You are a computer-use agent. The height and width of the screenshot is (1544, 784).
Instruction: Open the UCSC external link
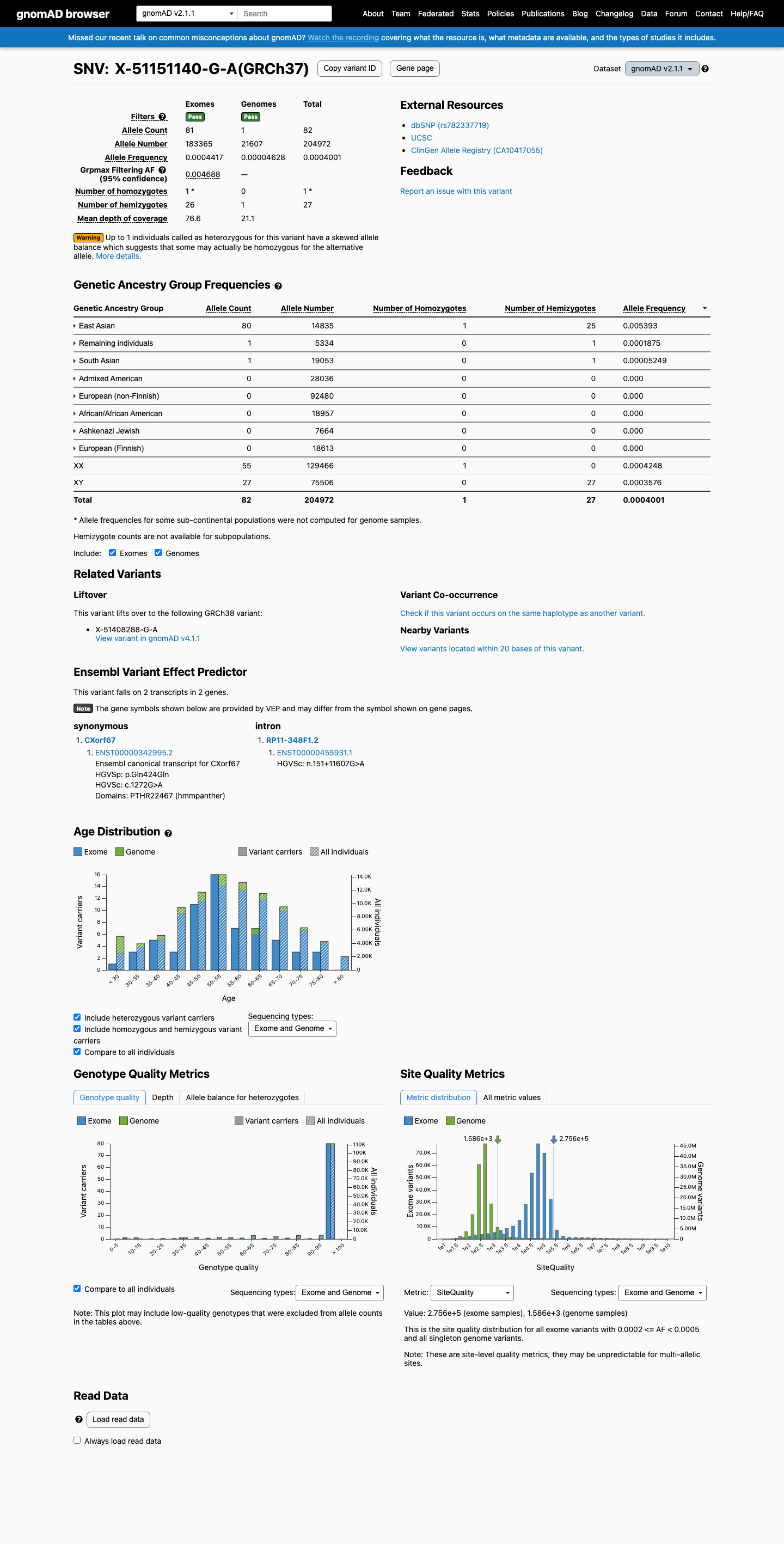click(x=421, y=138)
